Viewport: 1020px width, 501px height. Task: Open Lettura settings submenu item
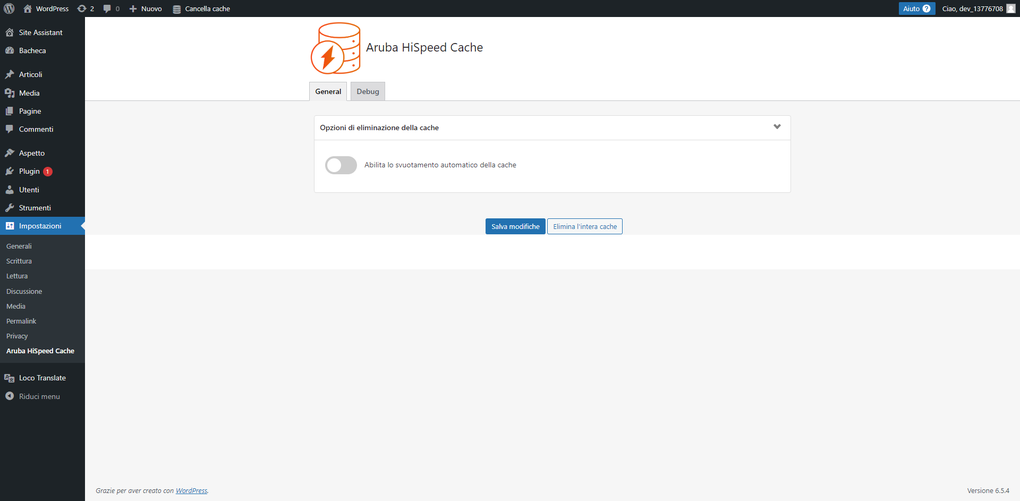click(x=17, y=276)
